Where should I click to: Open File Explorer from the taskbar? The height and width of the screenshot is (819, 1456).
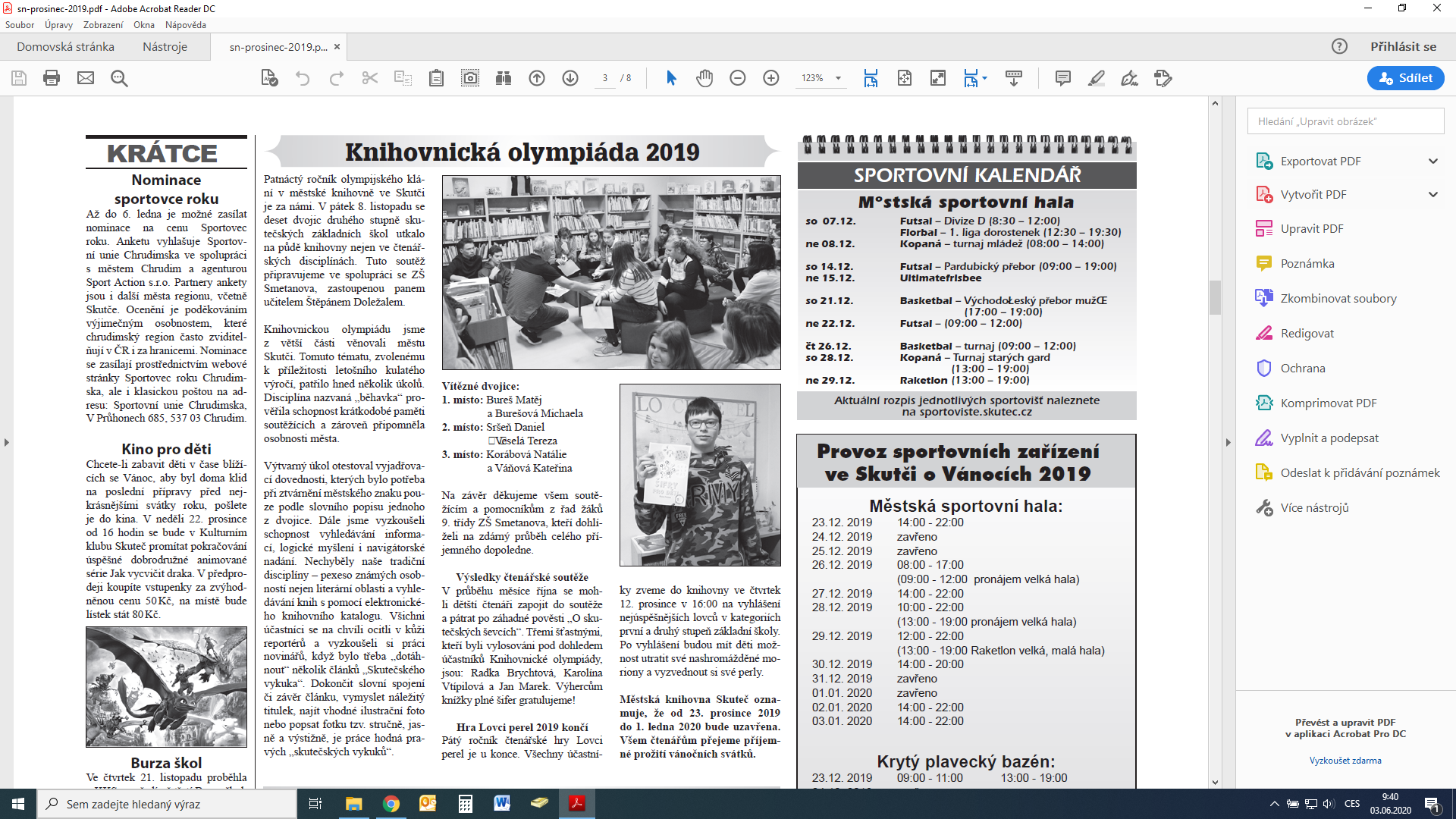[354, 804]
